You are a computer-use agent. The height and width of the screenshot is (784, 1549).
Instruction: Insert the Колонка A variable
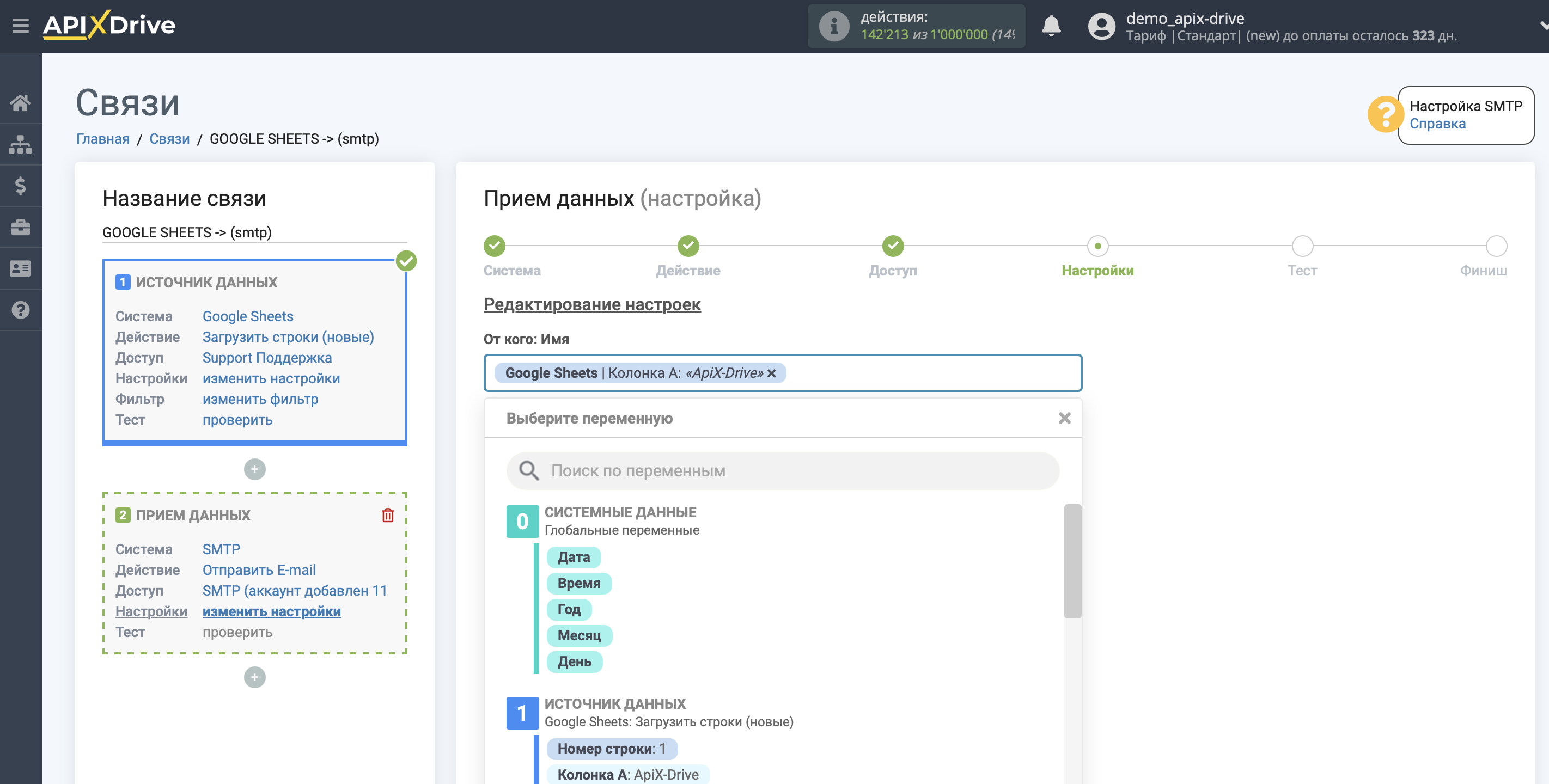click(x=628, y=774)
